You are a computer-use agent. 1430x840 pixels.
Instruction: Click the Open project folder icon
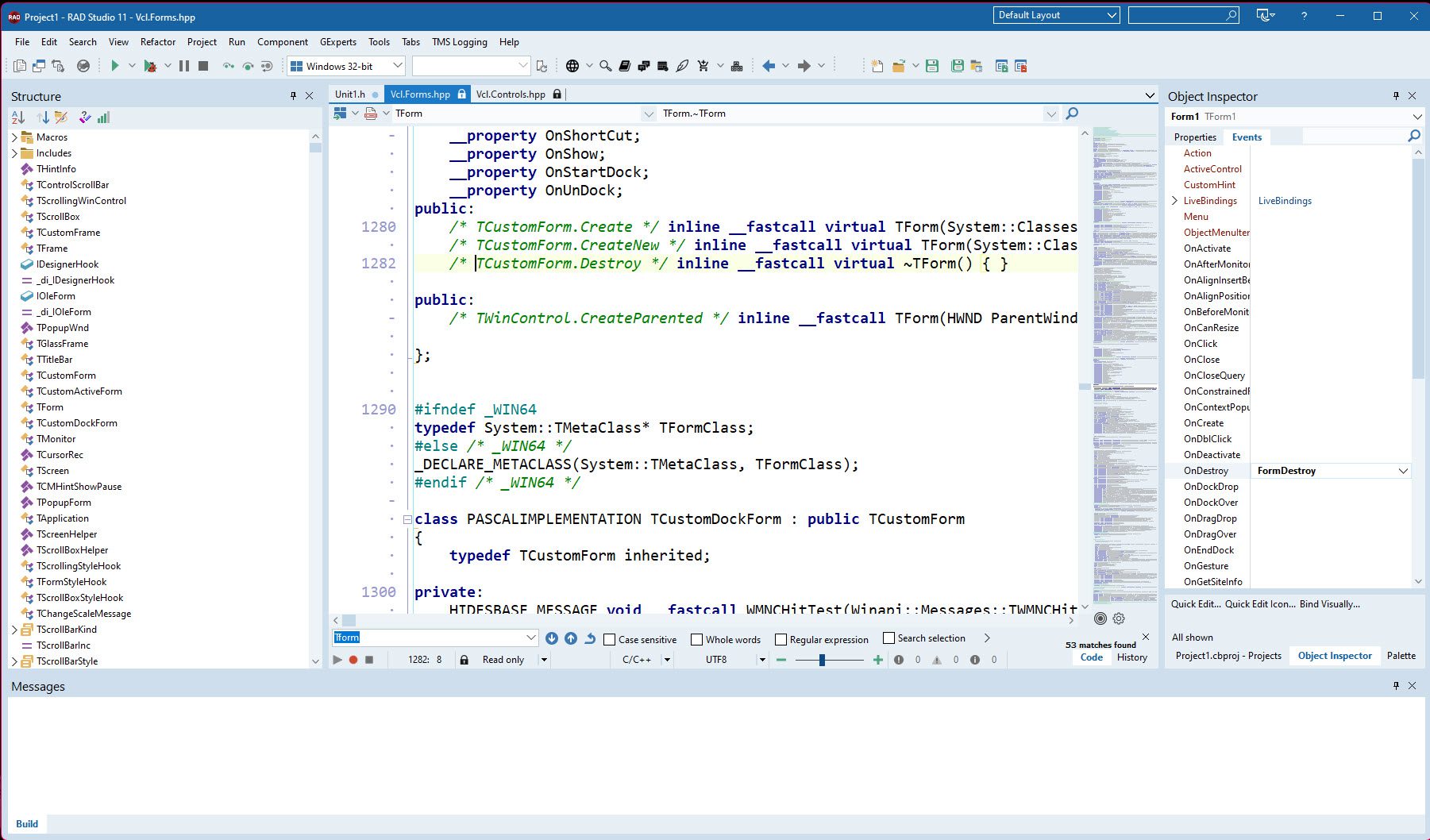tap(899, 66)
